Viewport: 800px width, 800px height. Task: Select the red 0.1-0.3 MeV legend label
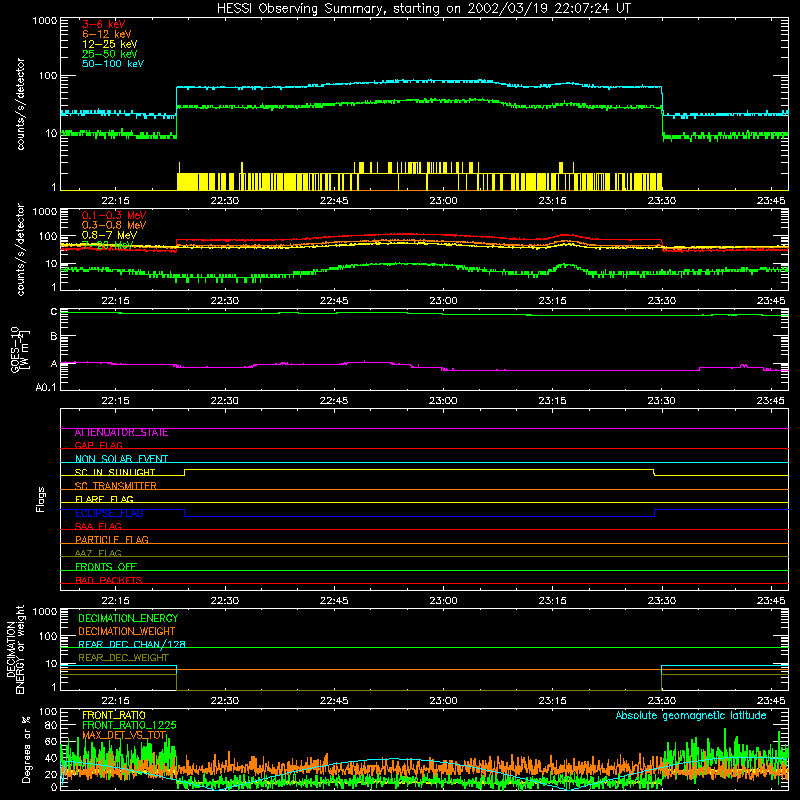click(114, 215)
